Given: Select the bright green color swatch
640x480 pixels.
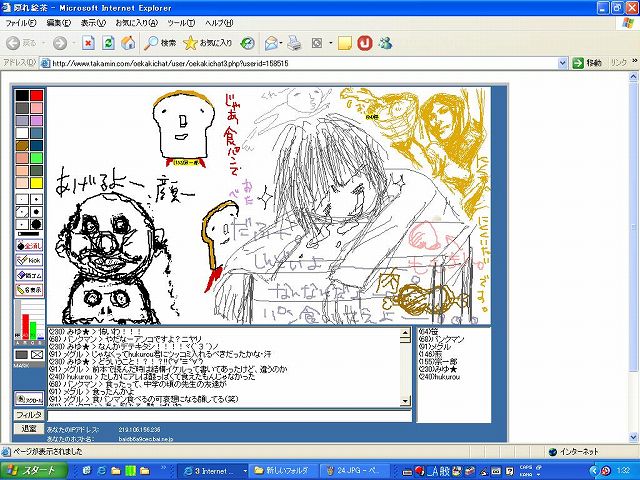Looking at the screenshot, I should click(x=36, y=158).
